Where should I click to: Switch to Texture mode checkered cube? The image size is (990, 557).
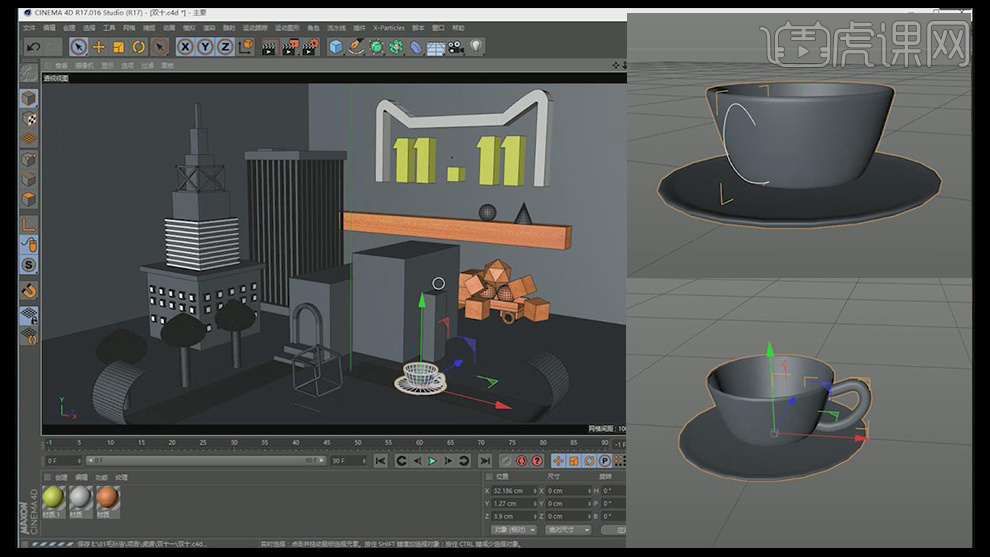[x=28, y=119]
